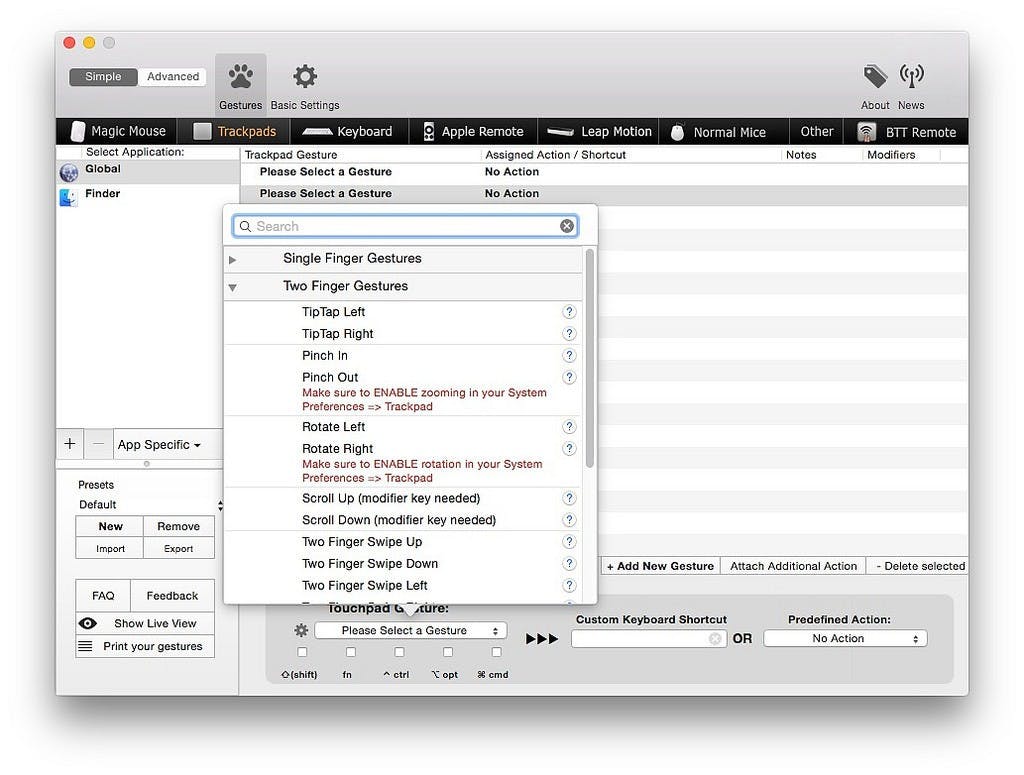This screenshot has height=775, width=1024.
Task: Switch to Advanced mode
Action: [x=172, y=76]
